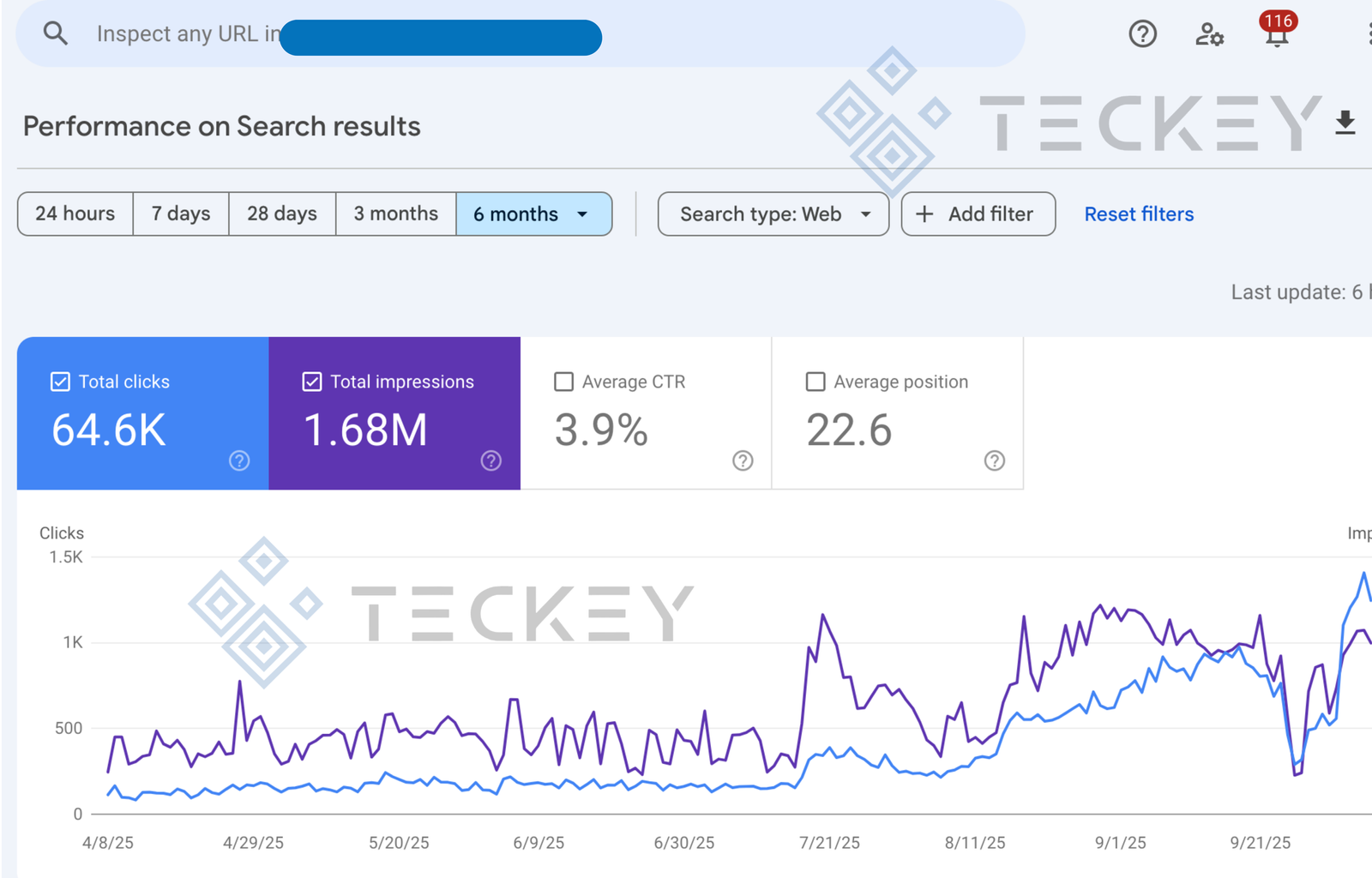Image resolution: width=1372 pixels, height=878 pixels.
Task: Click help icon on Total impressions card
Action: point(490,461)
